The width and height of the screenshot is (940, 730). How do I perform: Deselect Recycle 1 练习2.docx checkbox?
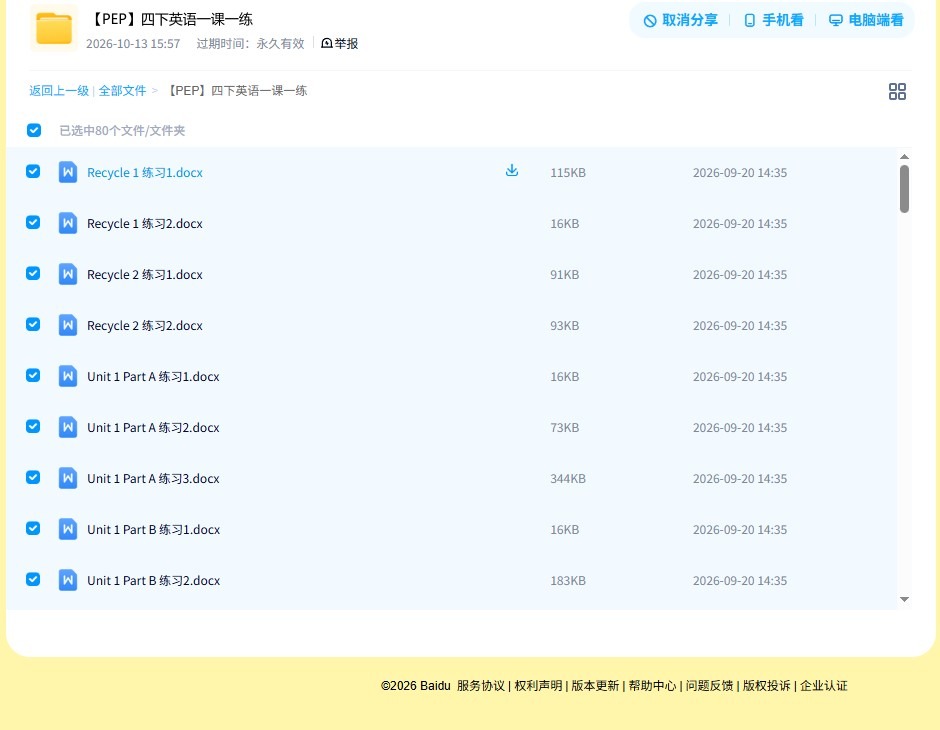tap(33, 222)
